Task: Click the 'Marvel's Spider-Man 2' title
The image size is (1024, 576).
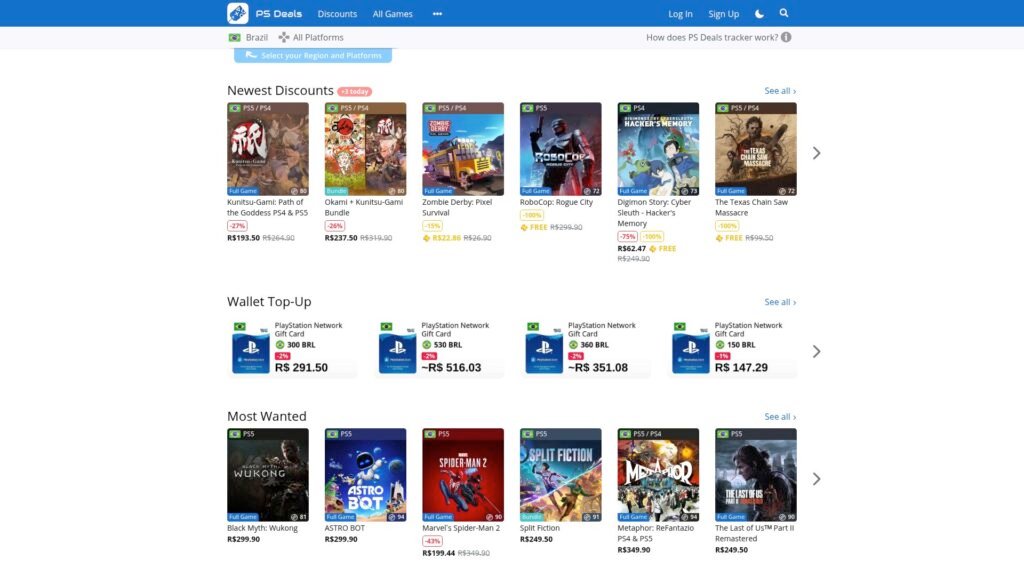Action: tap(461, 528)
